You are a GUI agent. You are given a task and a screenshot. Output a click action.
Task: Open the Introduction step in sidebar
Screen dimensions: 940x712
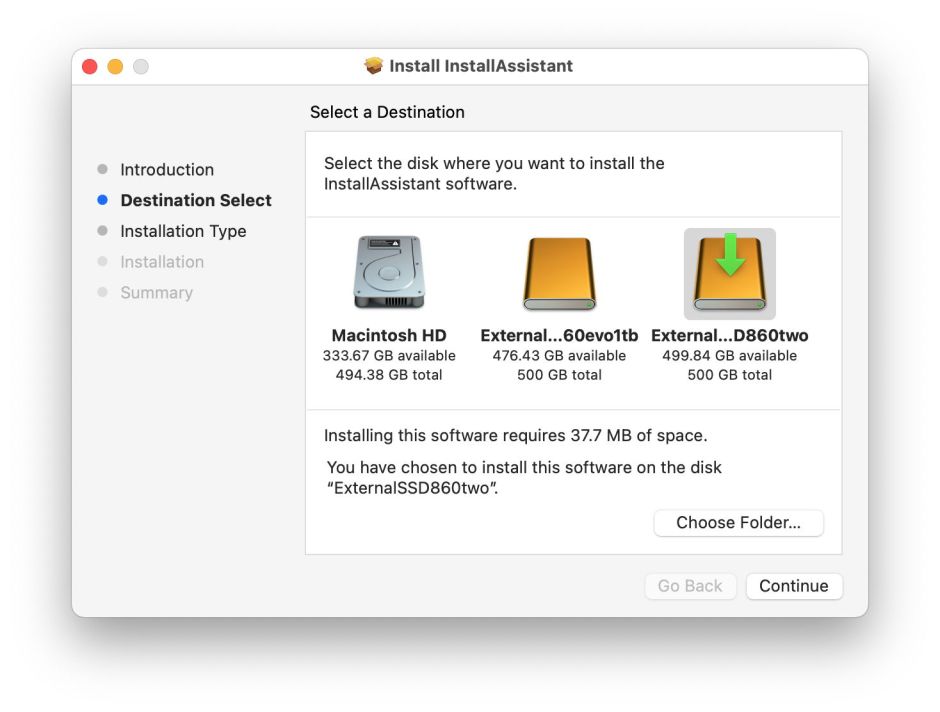coord(167,170)
